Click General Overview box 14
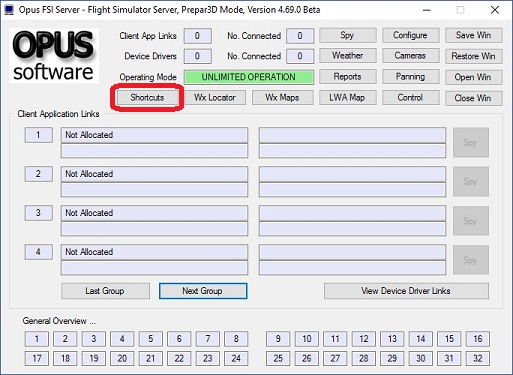This screenshot has width=513, height=375. coord(421,339)
